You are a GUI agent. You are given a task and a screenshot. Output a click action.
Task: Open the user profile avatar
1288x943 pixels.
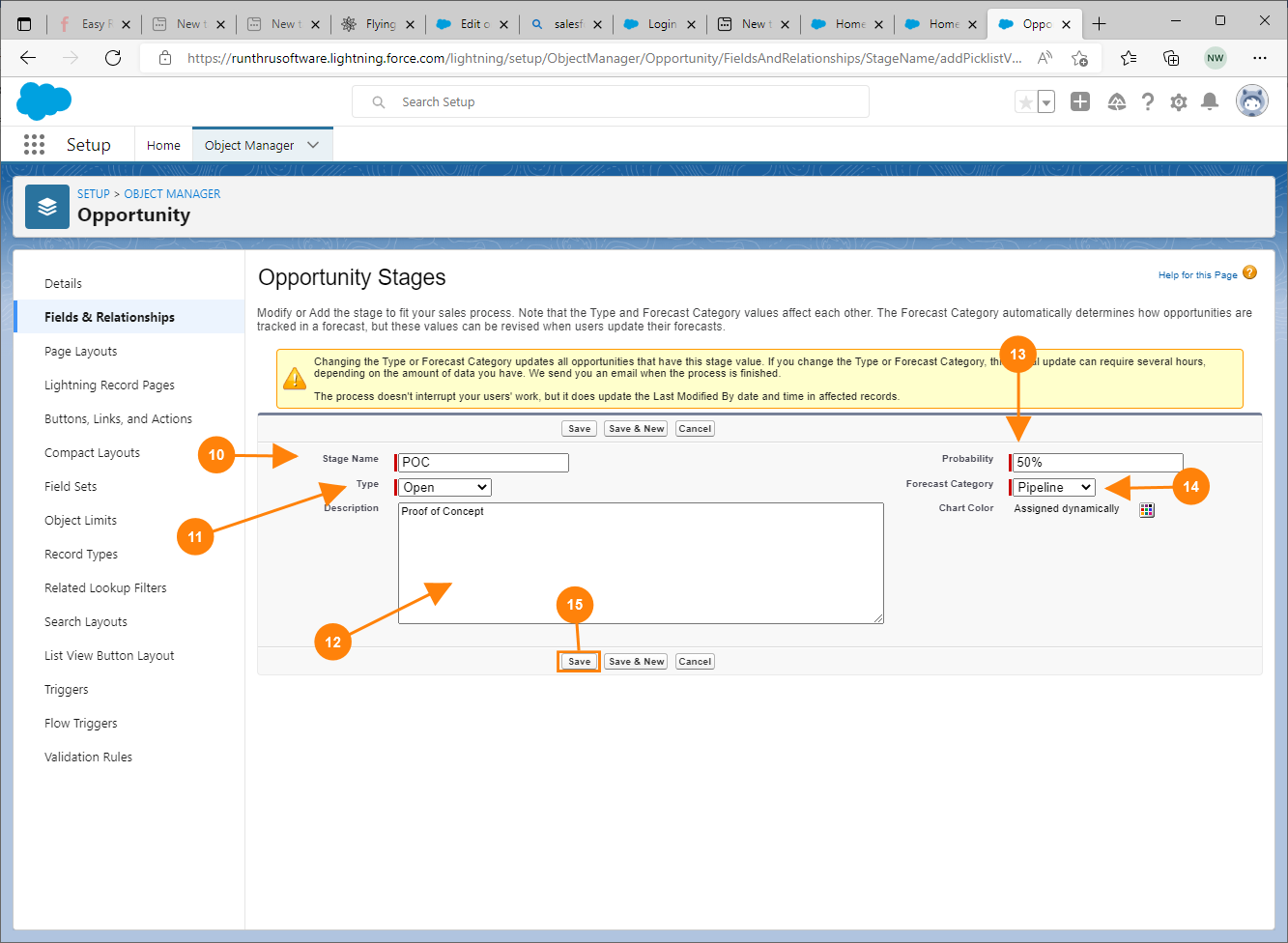tap(1251, 100)
